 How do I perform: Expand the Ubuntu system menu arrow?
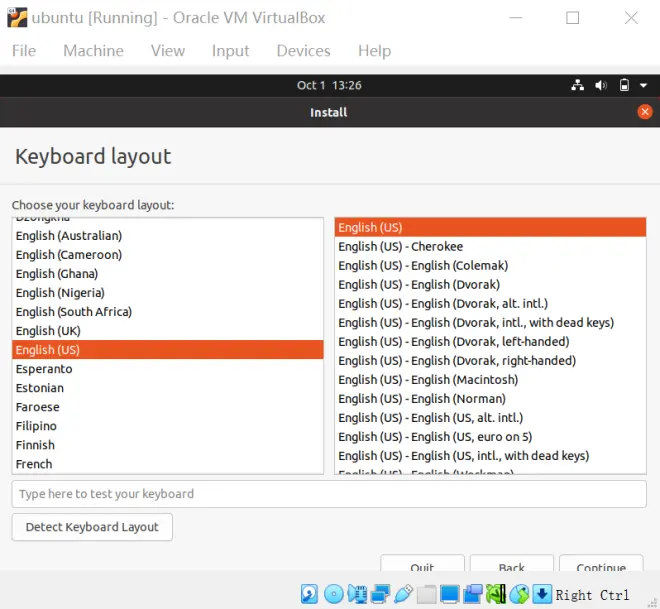point(643,85)
